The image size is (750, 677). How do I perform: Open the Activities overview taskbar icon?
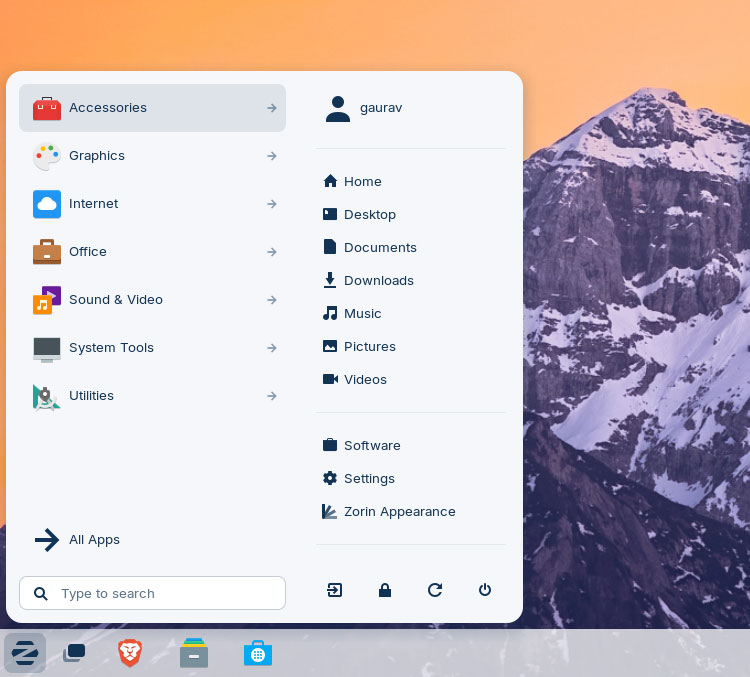pyautogui.click(x=74, y=653)
